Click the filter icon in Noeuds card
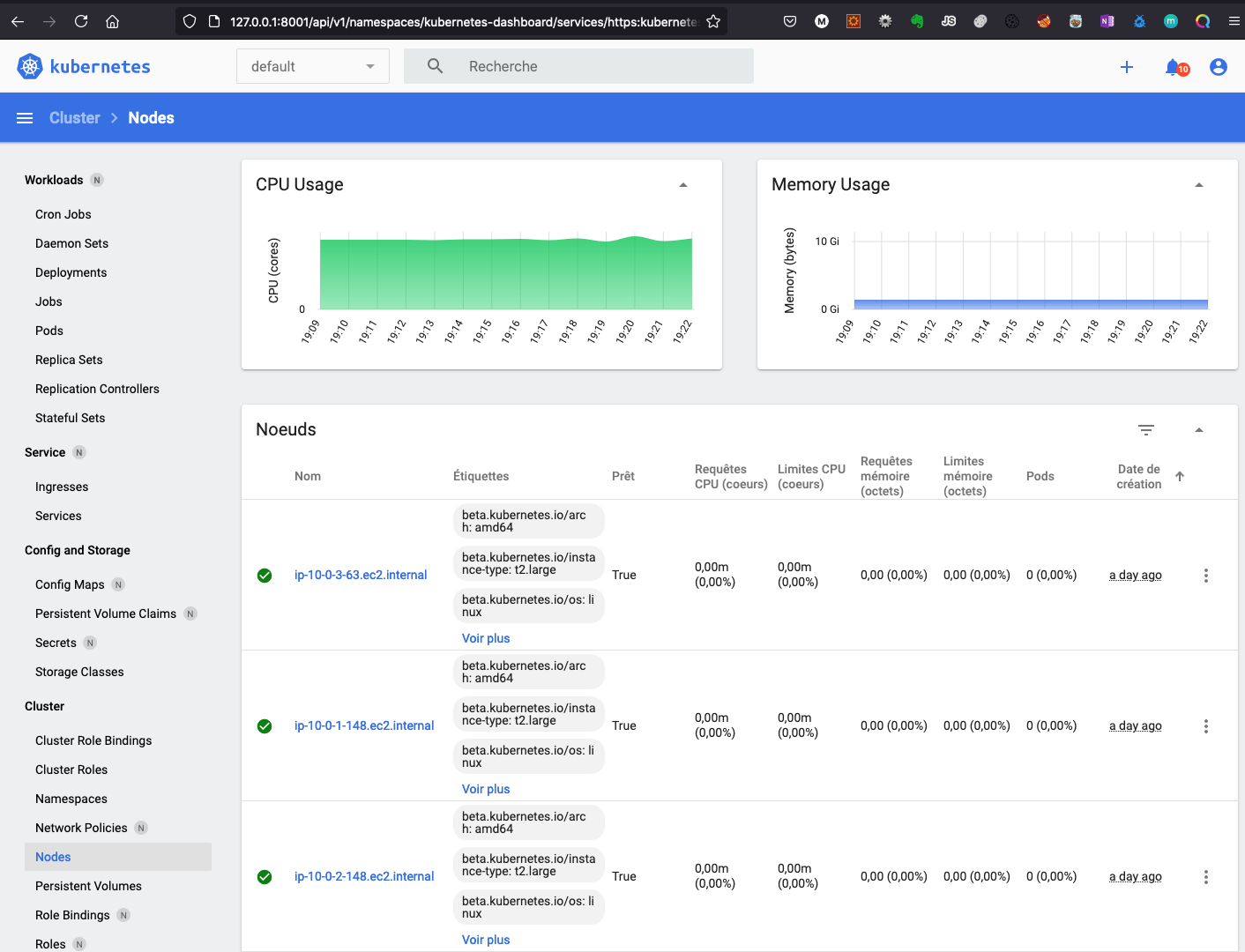The image size is (1245, 952). (x=1145, y=430)
